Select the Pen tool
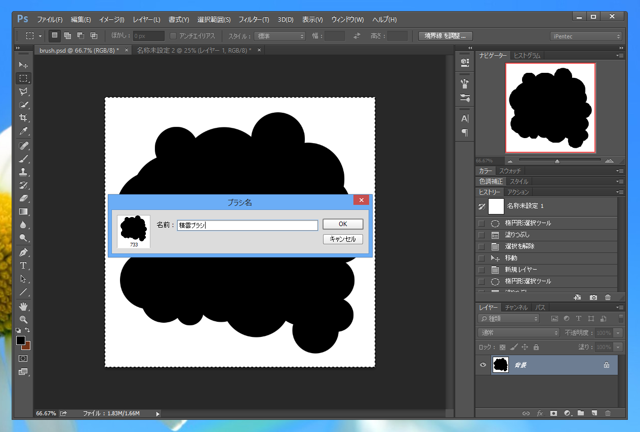This screenshot has width=640, height=432. [x=23, y=253]
